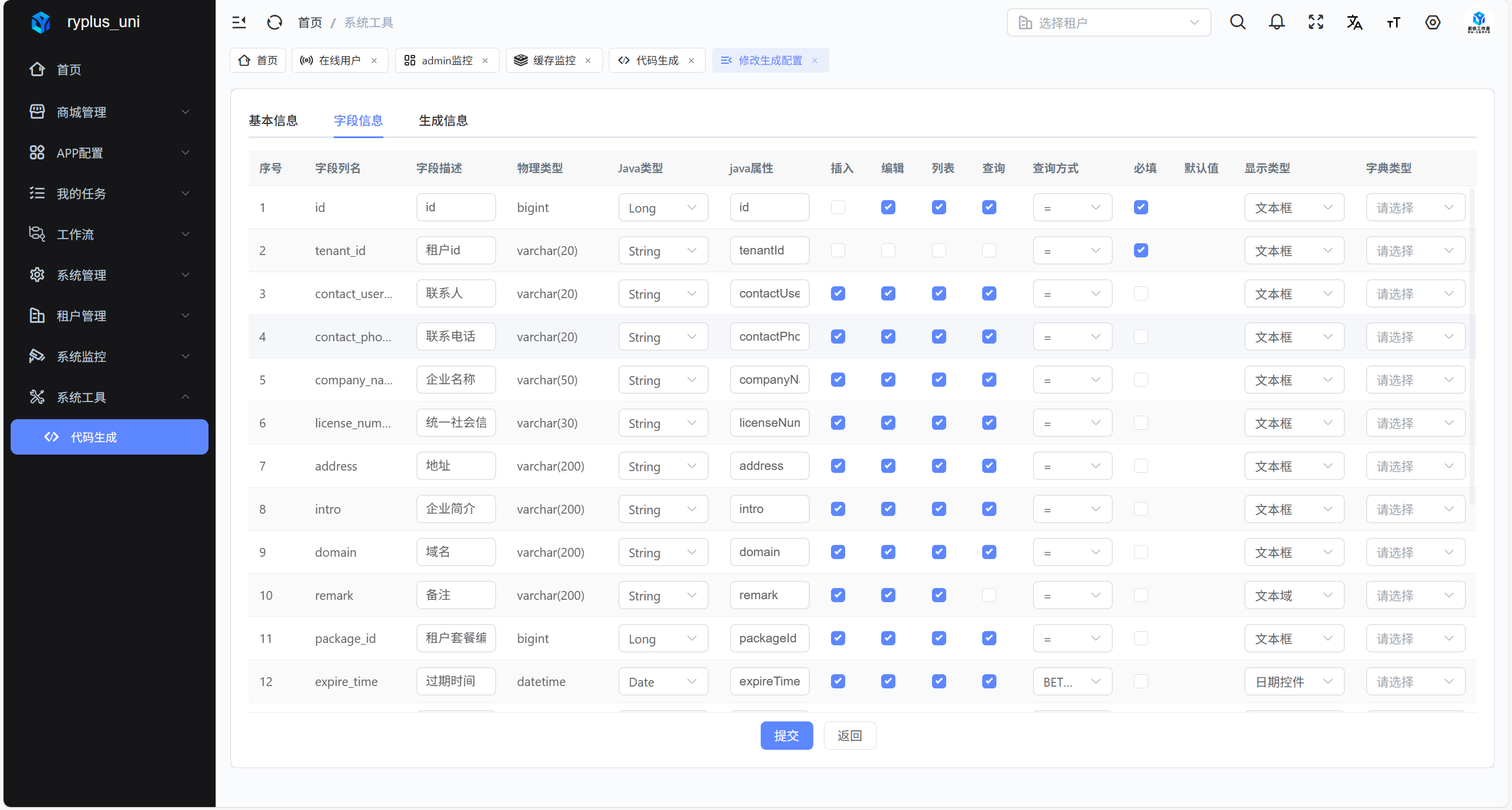The width and height of the screenshot is (1512, 810).
Task: Click the 返回 button
Action: [x=849, y=736]
